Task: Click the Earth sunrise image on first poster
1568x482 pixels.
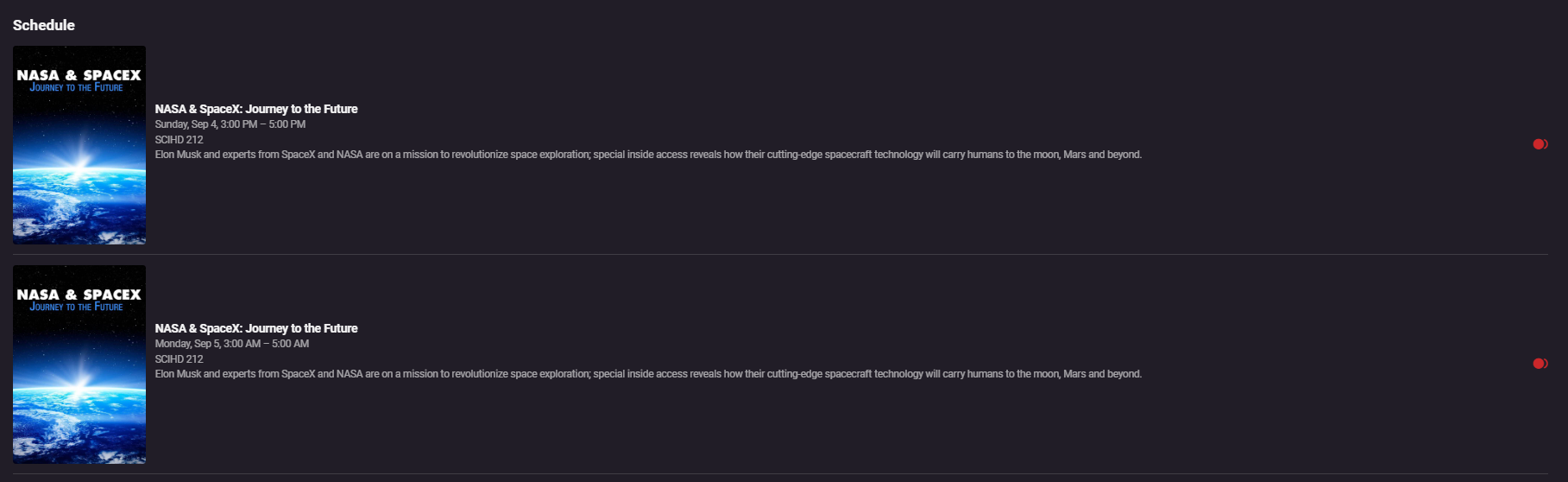Action: pos(79,181)
